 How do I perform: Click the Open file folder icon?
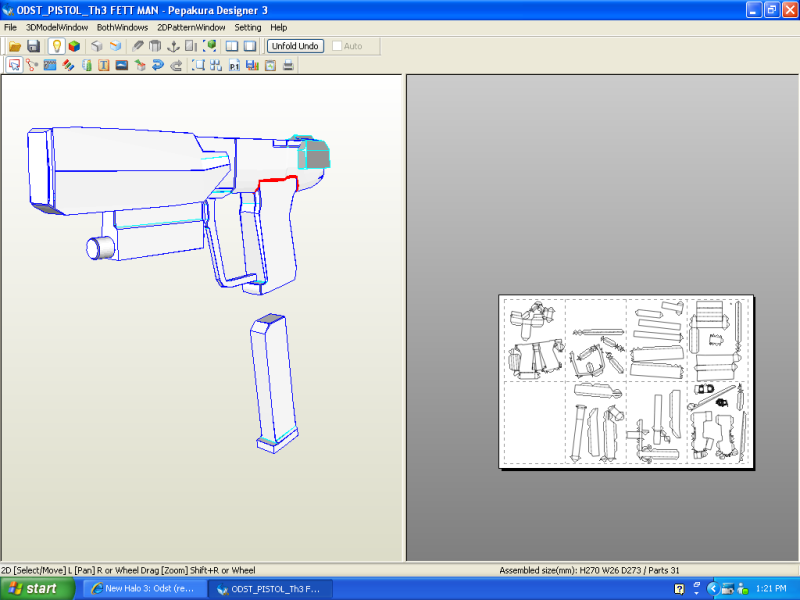[15, 46]
